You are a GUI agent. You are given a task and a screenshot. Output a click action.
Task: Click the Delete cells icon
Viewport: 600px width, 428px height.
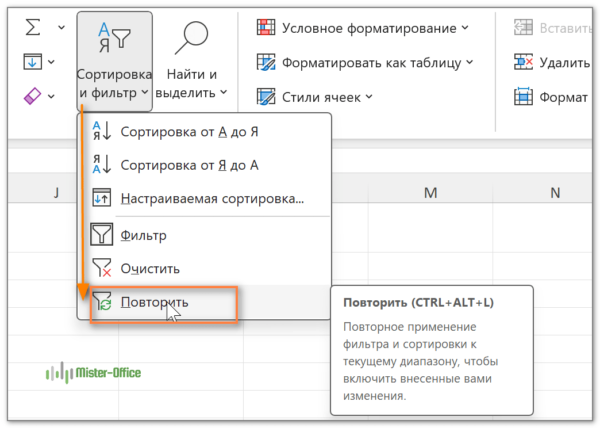point(523,62)
